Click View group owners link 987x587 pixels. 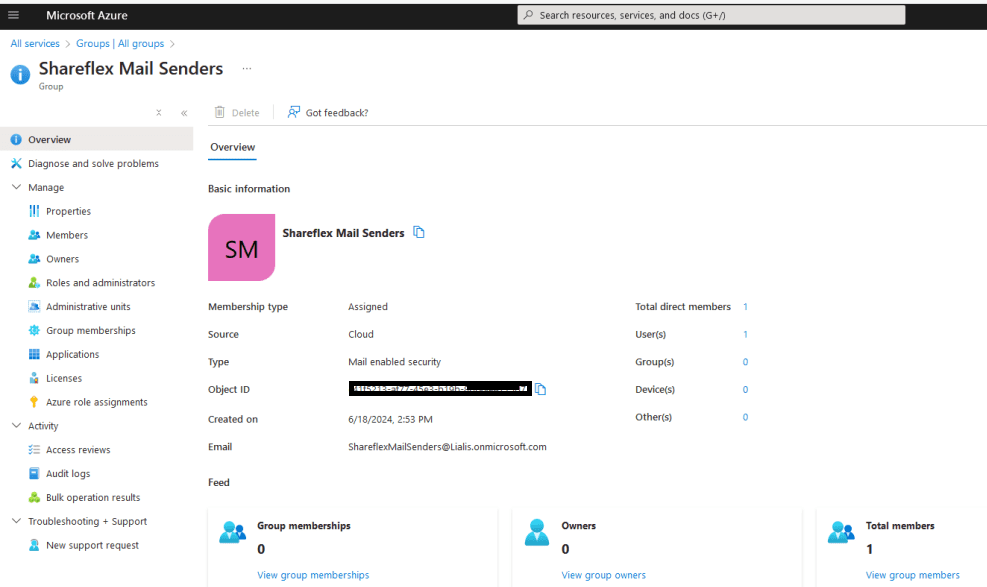(x=604, y=575)
